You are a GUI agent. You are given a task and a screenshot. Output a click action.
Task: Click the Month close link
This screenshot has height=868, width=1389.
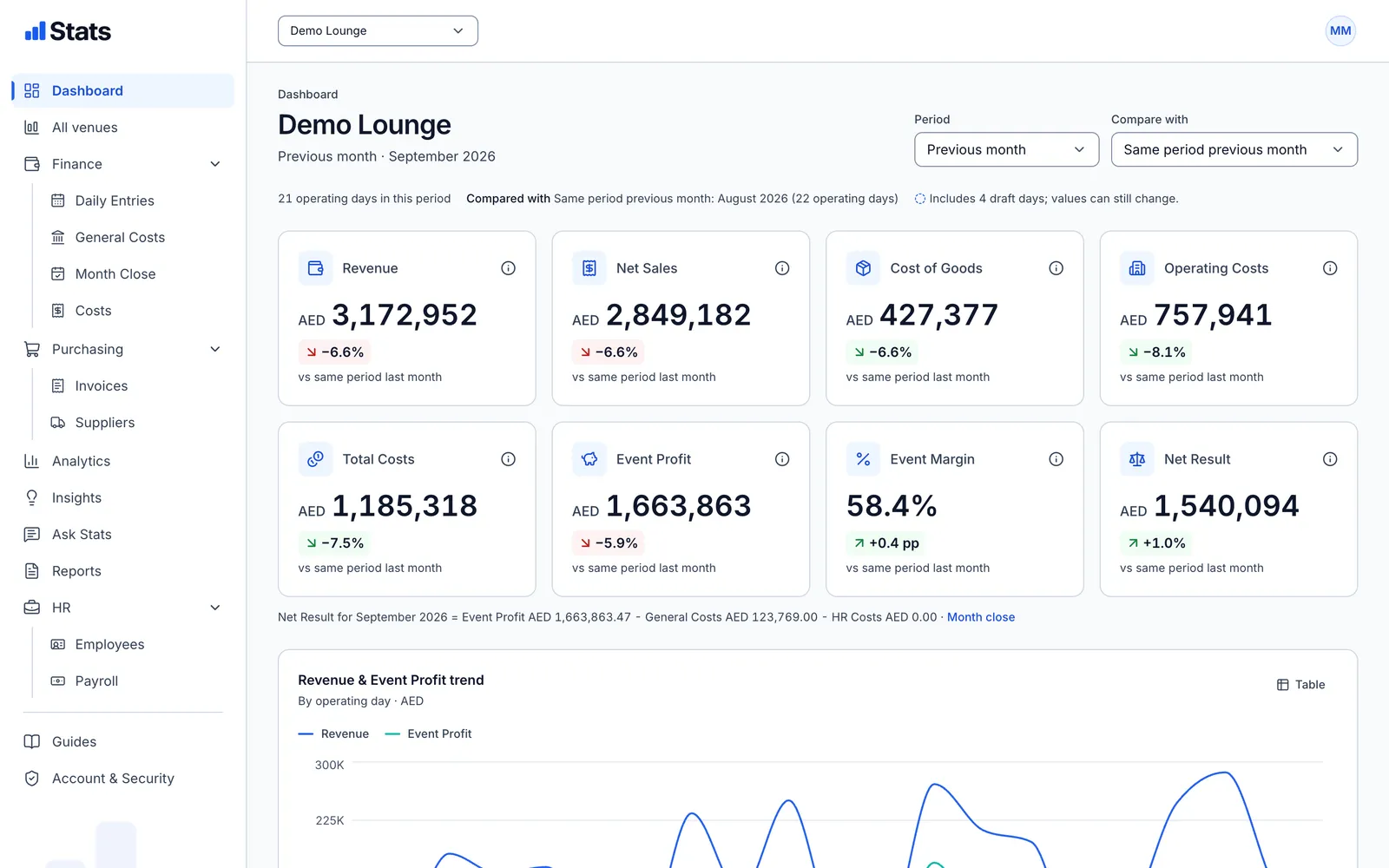click(x=981, y=617)
